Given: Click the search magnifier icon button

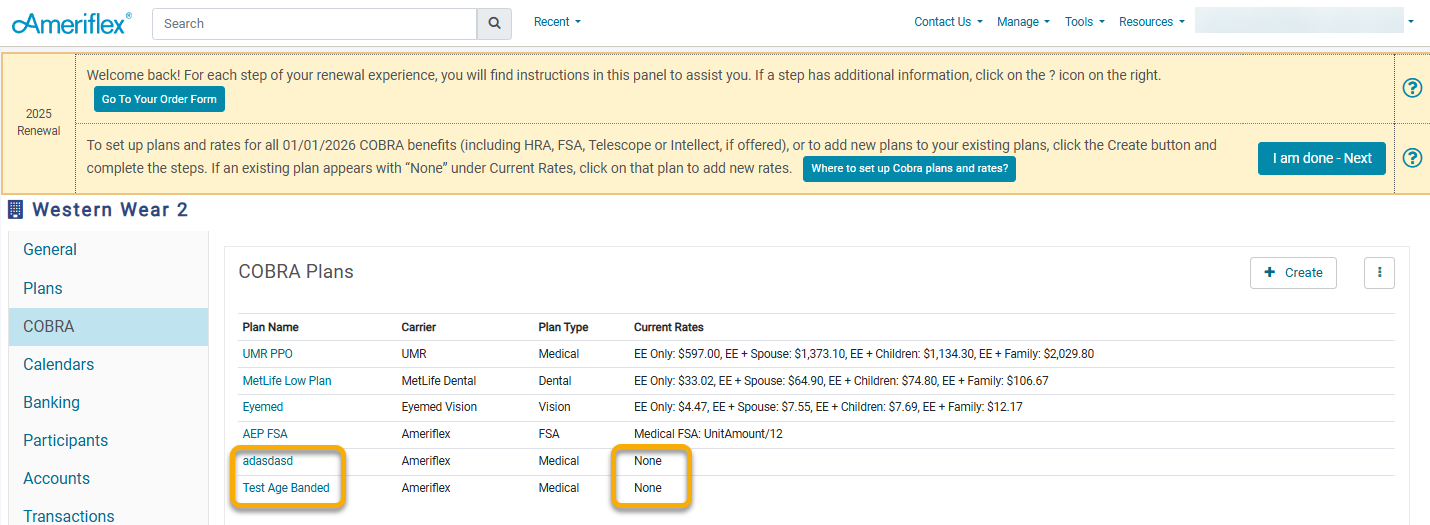Looking at the screenshot, I should pyautogui.click(x=494, y=23).
